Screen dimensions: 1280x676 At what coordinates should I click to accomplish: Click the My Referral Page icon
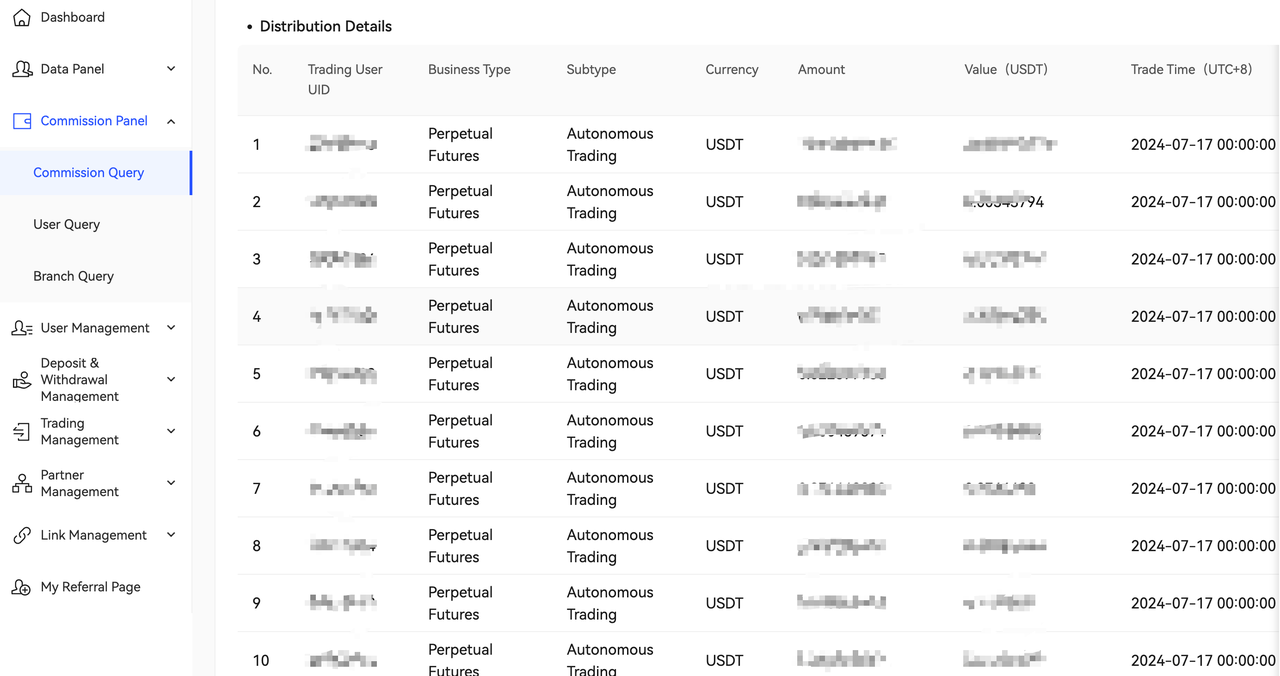tap(21, 587)
